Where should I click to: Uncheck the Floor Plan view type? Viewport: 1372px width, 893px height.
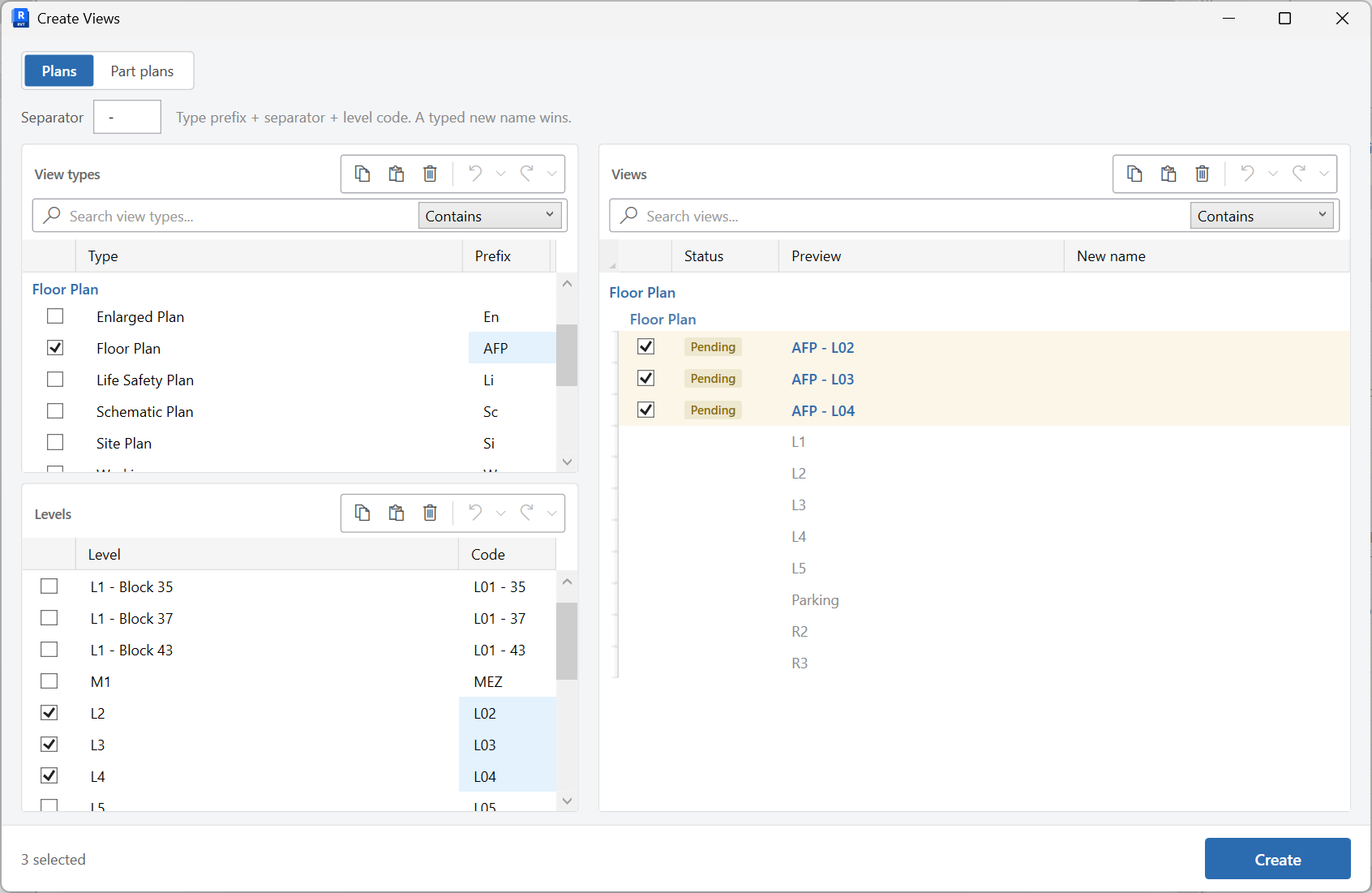click(55, 348)
